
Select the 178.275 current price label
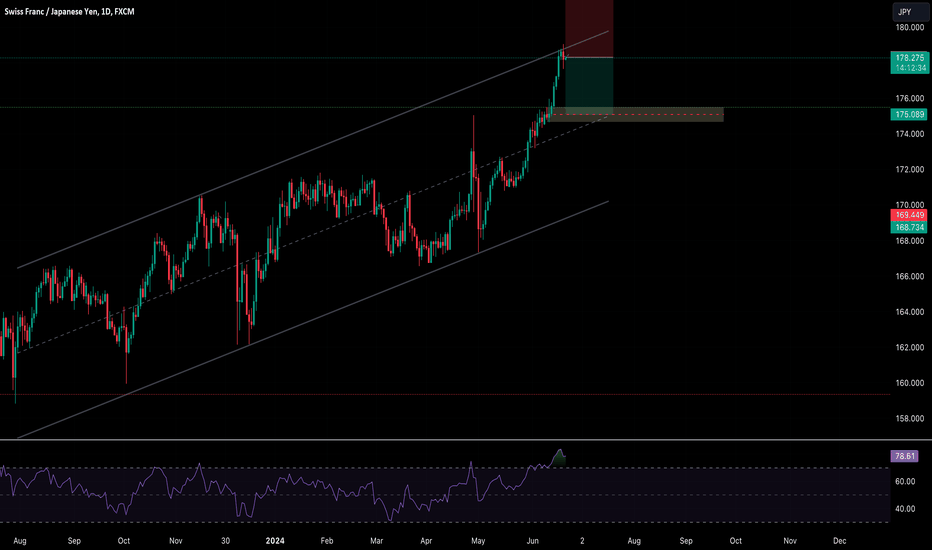(x=909, y=58)
